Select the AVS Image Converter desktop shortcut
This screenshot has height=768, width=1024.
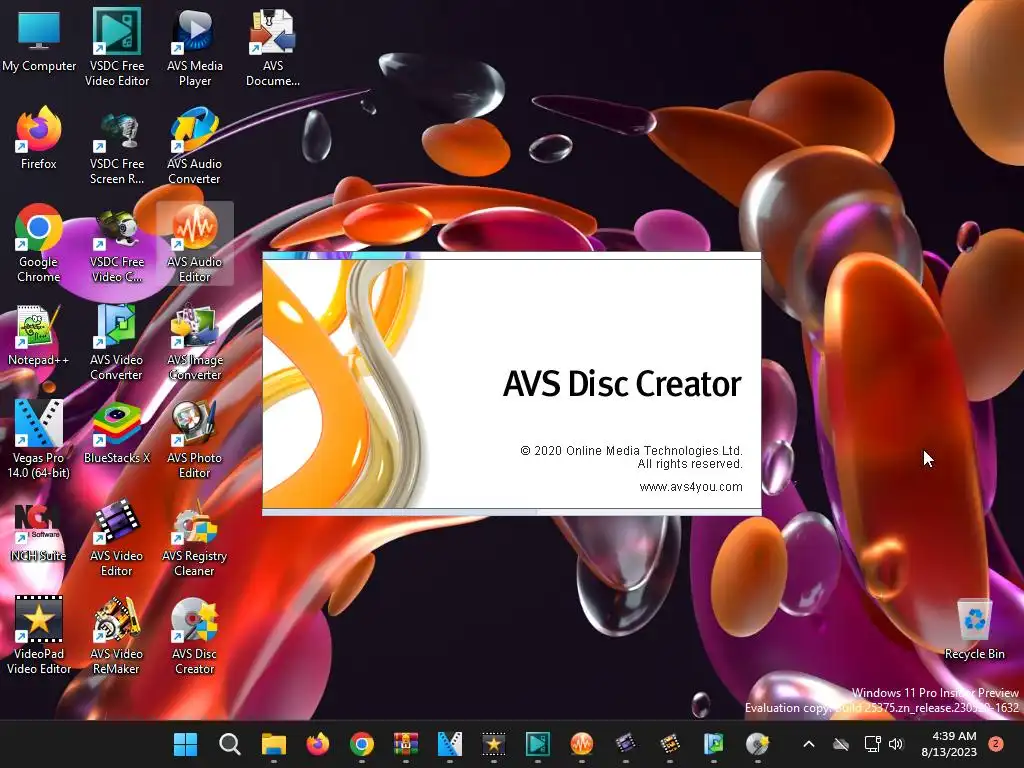[195, 342]
